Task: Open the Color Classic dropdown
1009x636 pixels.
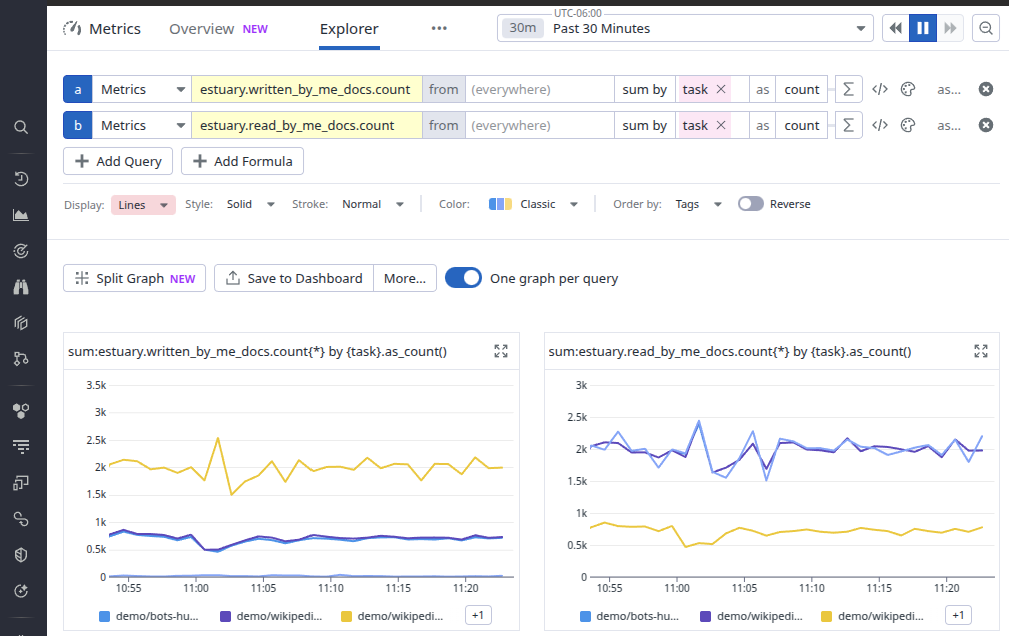Action: [x=533, y=204]
